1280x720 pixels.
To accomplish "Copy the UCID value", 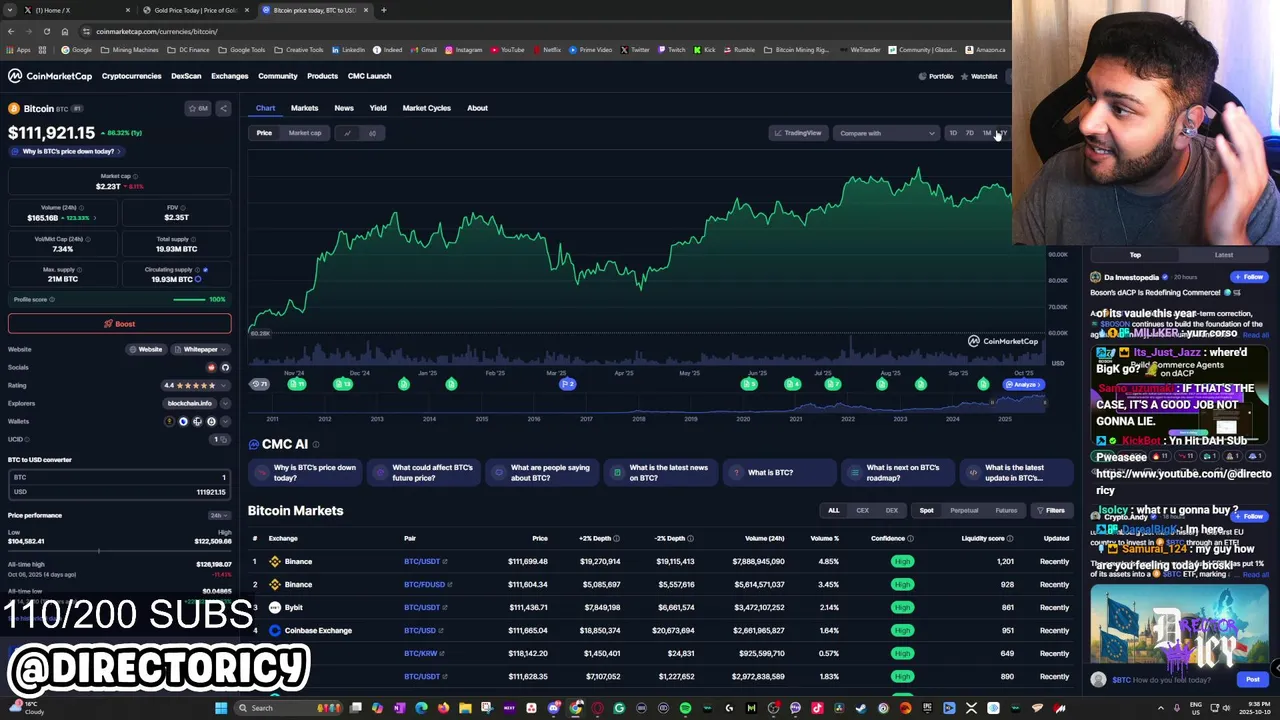I will click(225, 439).
